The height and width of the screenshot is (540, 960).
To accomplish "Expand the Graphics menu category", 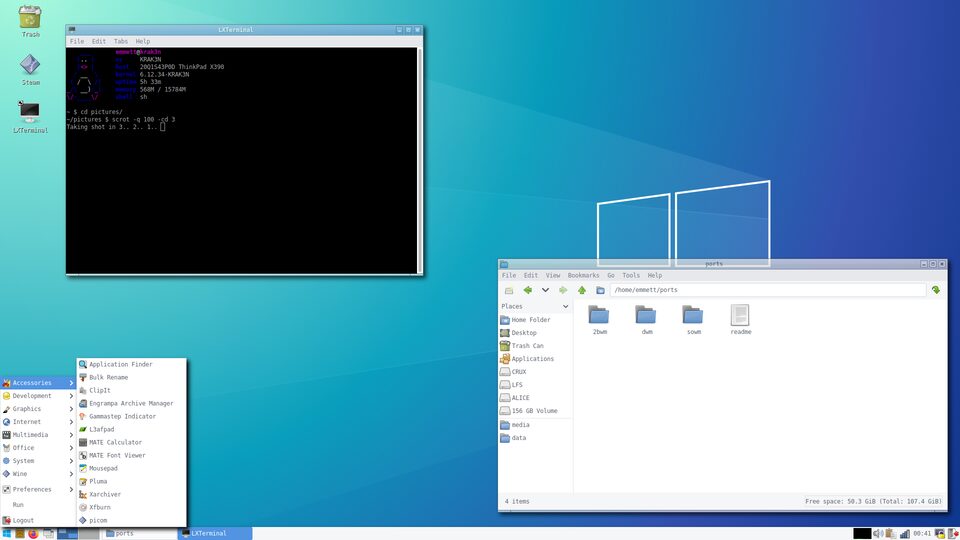I will [x=38, y=409].
